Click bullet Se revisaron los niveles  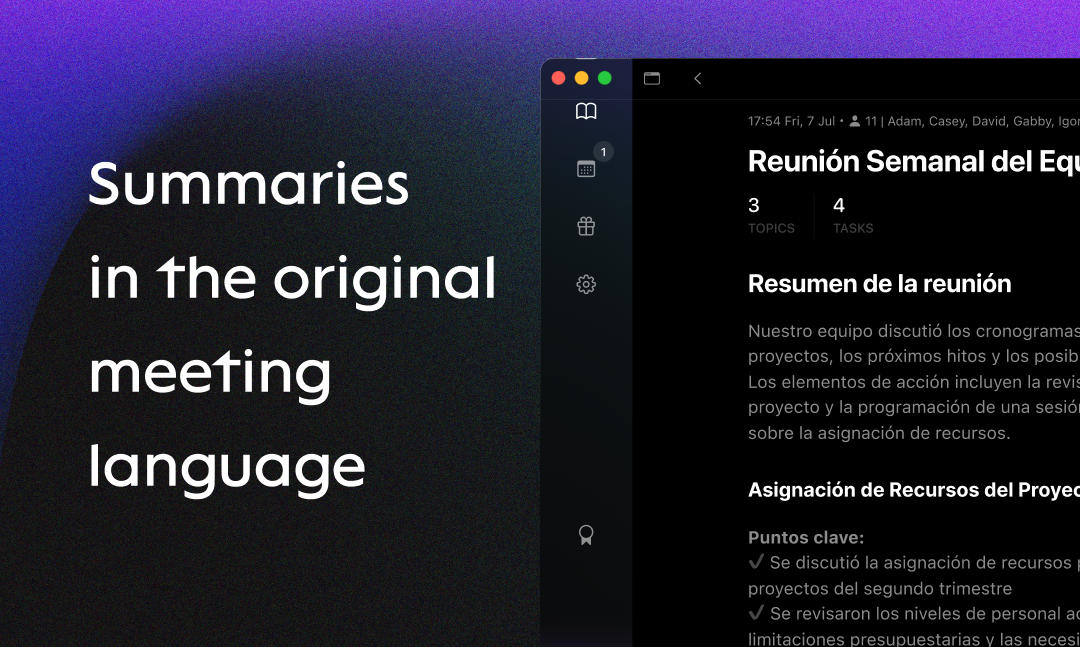coord(914,626)
